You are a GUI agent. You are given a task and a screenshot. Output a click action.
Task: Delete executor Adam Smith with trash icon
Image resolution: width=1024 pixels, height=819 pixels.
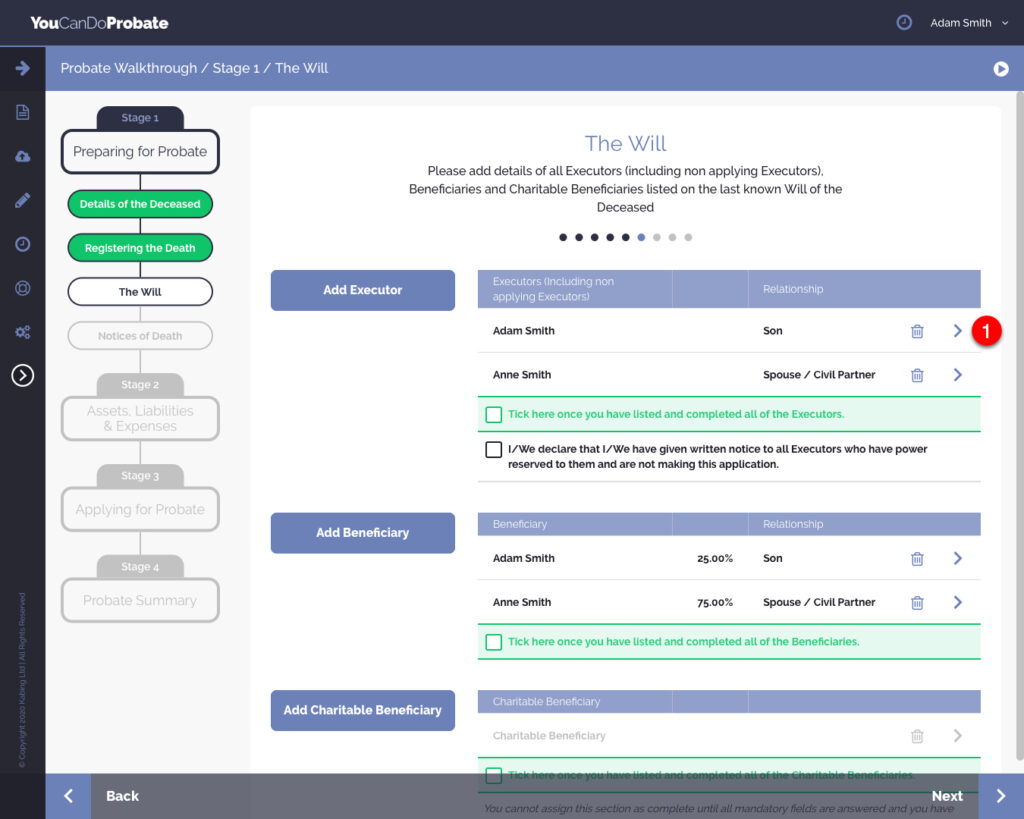(x=917, y=331)
